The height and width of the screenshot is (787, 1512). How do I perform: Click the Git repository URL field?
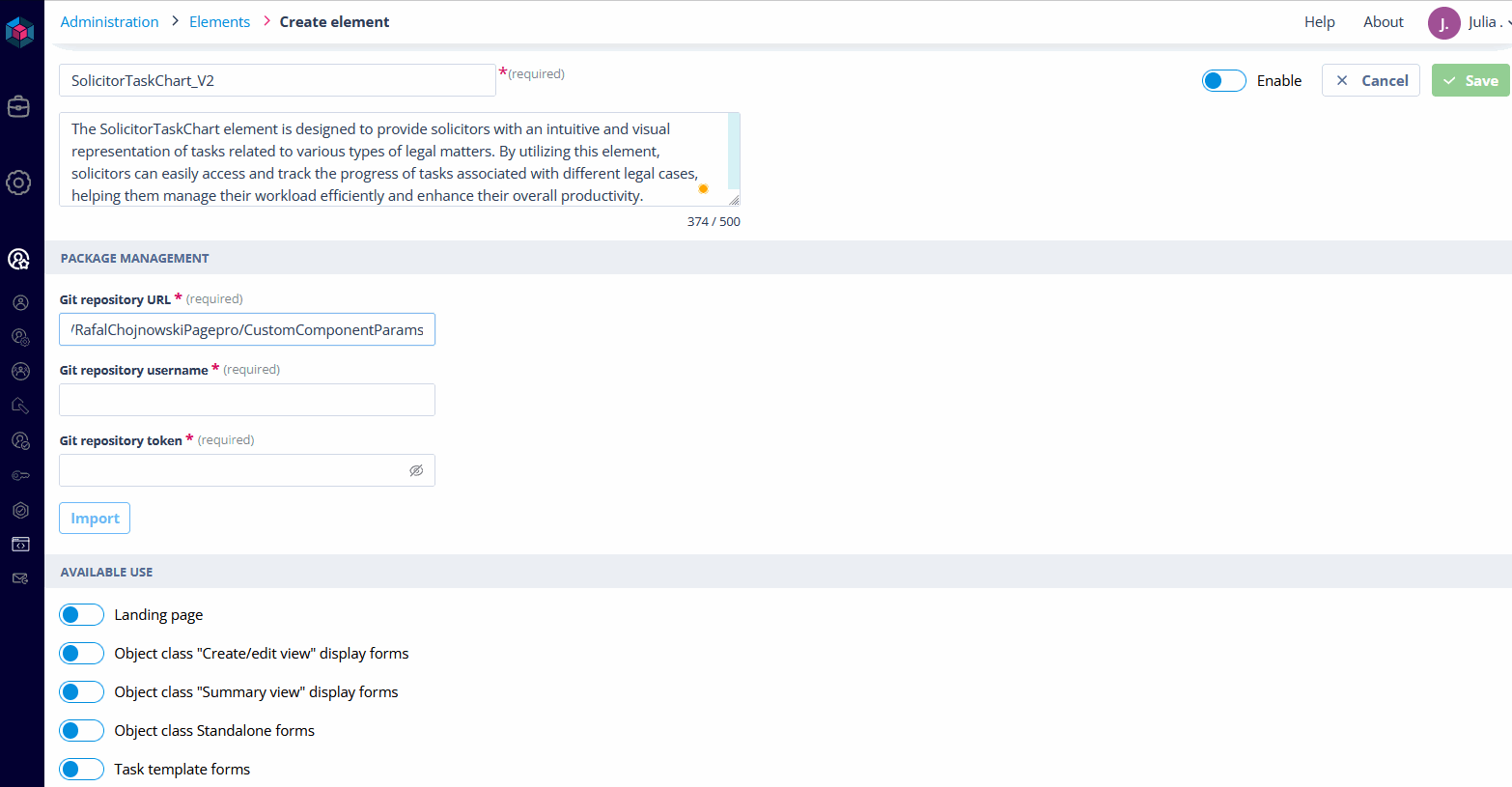247,329
